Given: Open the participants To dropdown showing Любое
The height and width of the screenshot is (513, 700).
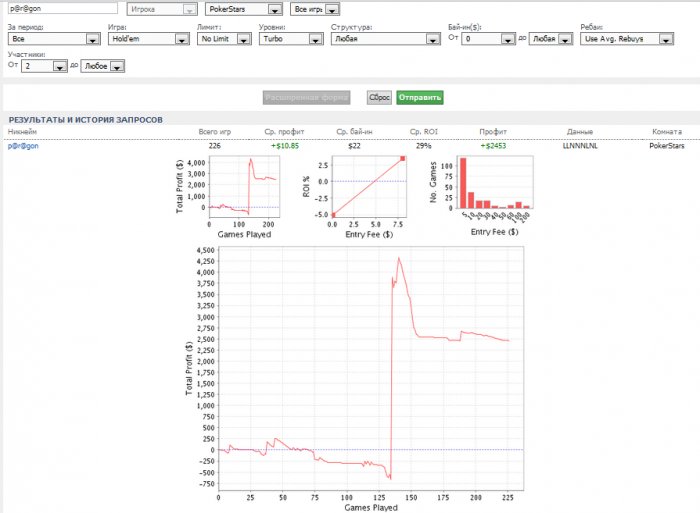Looking at the screenshot, I should pos(103,66).
